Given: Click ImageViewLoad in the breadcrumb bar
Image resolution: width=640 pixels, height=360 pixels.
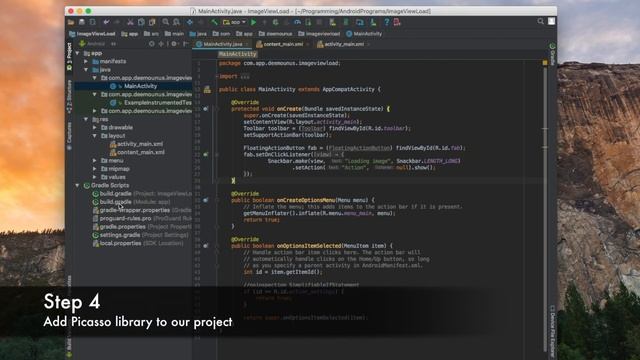Looking at the screenshot, I should [x=93, y=34].
